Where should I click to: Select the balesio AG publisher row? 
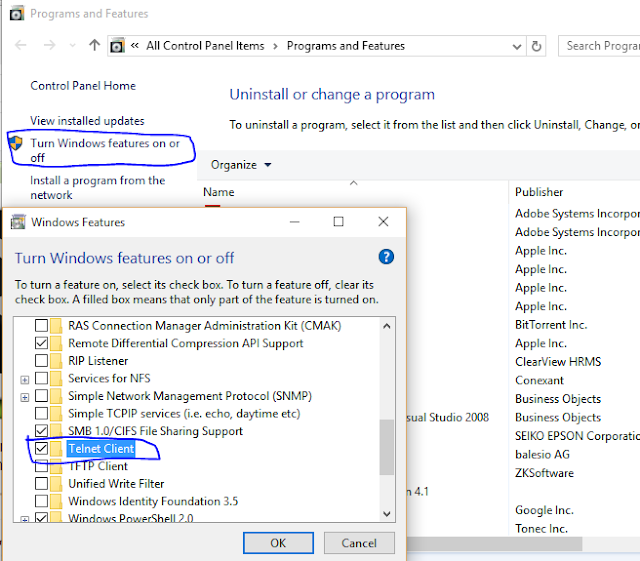[x=542, y=454]
